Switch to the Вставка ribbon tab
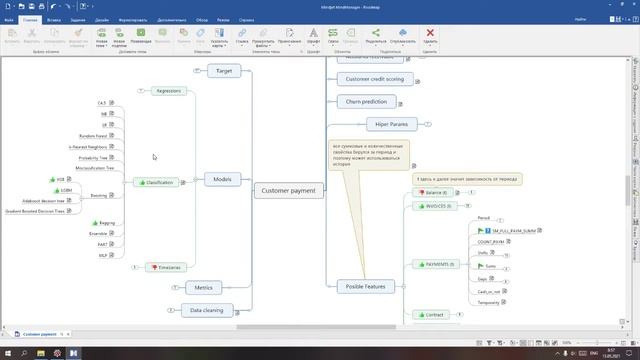This screenshot has height=360, width=640. pos(53,20)
